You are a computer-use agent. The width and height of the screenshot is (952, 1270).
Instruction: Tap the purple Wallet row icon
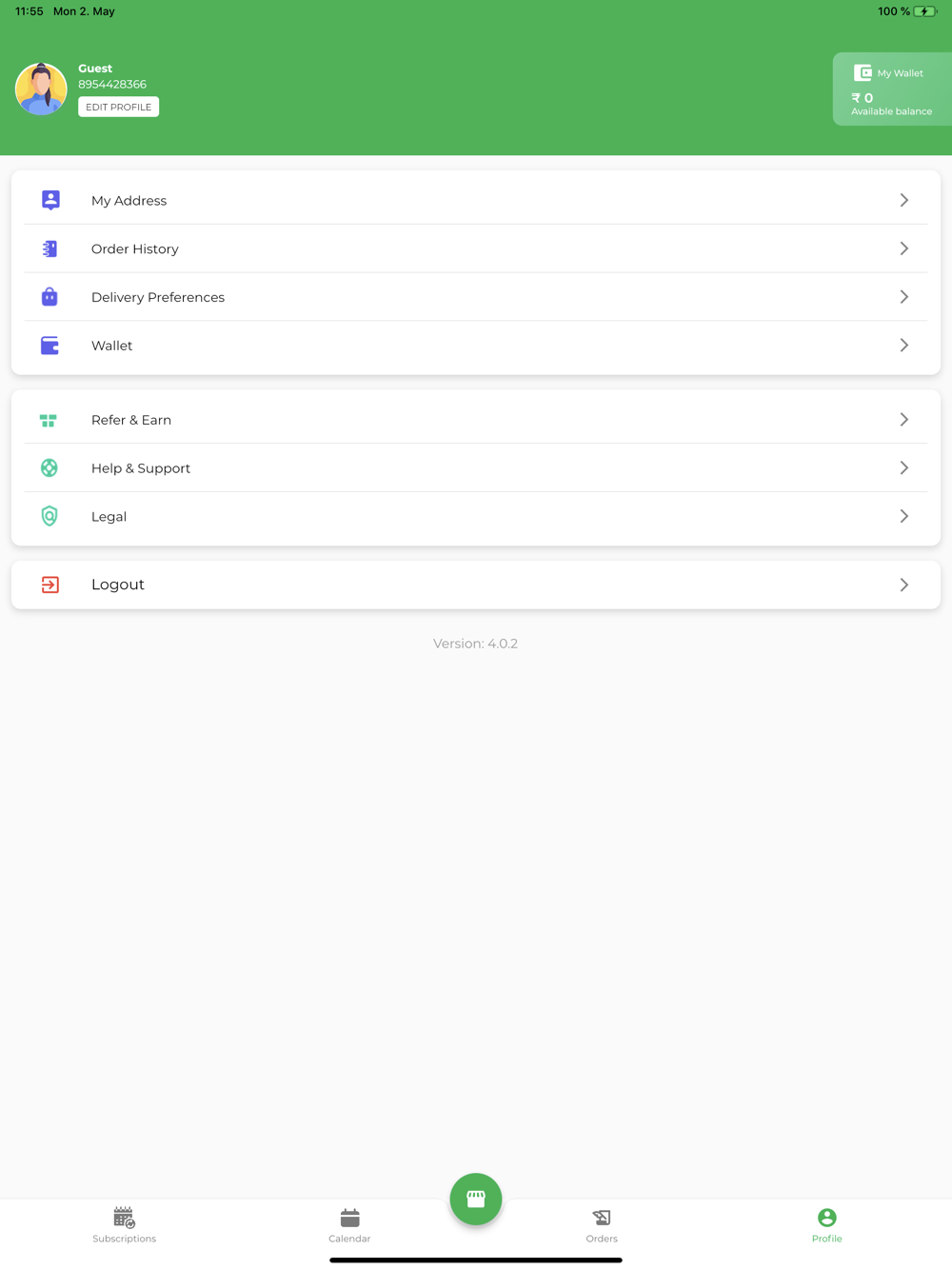(50, 346)
